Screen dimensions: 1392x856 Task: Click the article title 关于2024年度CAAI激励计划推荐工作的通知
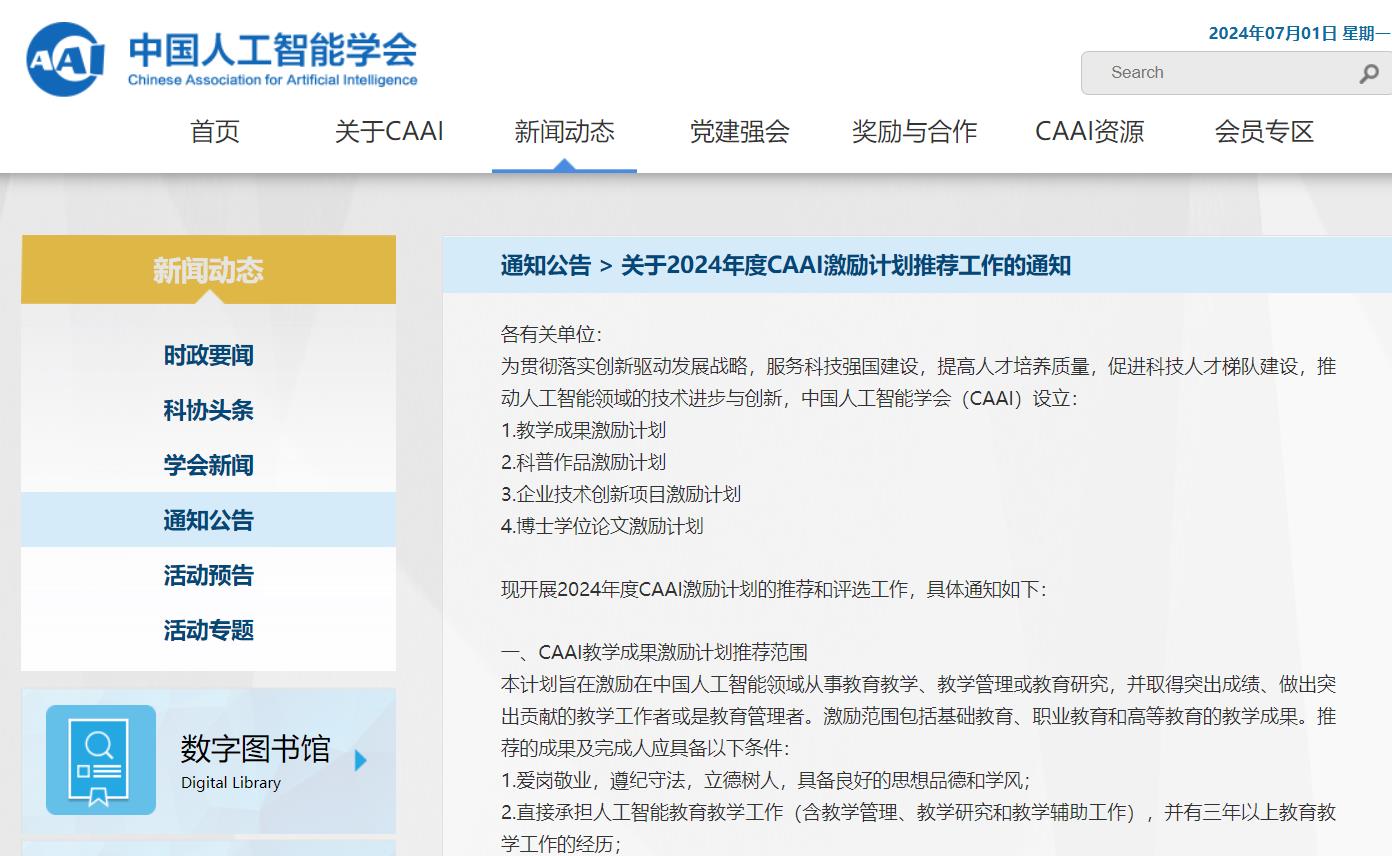click(x=846, y=265)
